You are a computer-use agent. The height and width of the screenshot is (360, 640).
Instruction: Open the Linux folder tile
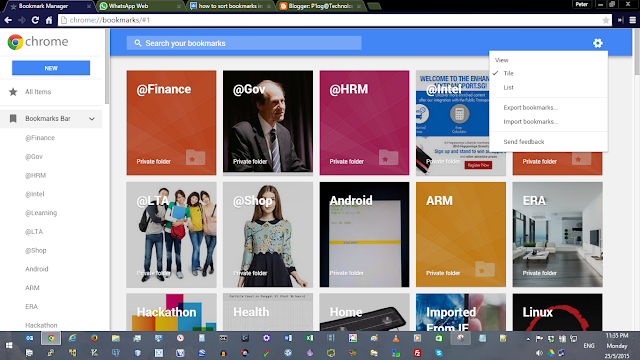pos(558,312)
